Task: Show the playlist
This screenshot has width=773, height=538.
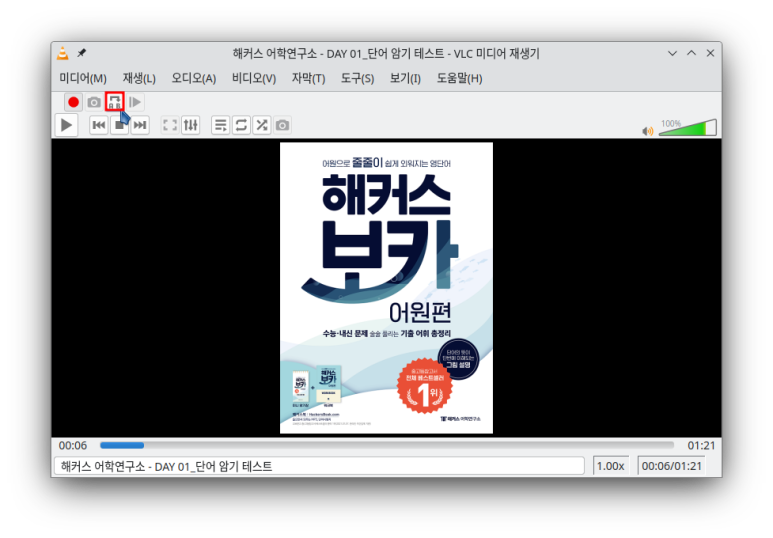Action: click(x=220, y=125)
